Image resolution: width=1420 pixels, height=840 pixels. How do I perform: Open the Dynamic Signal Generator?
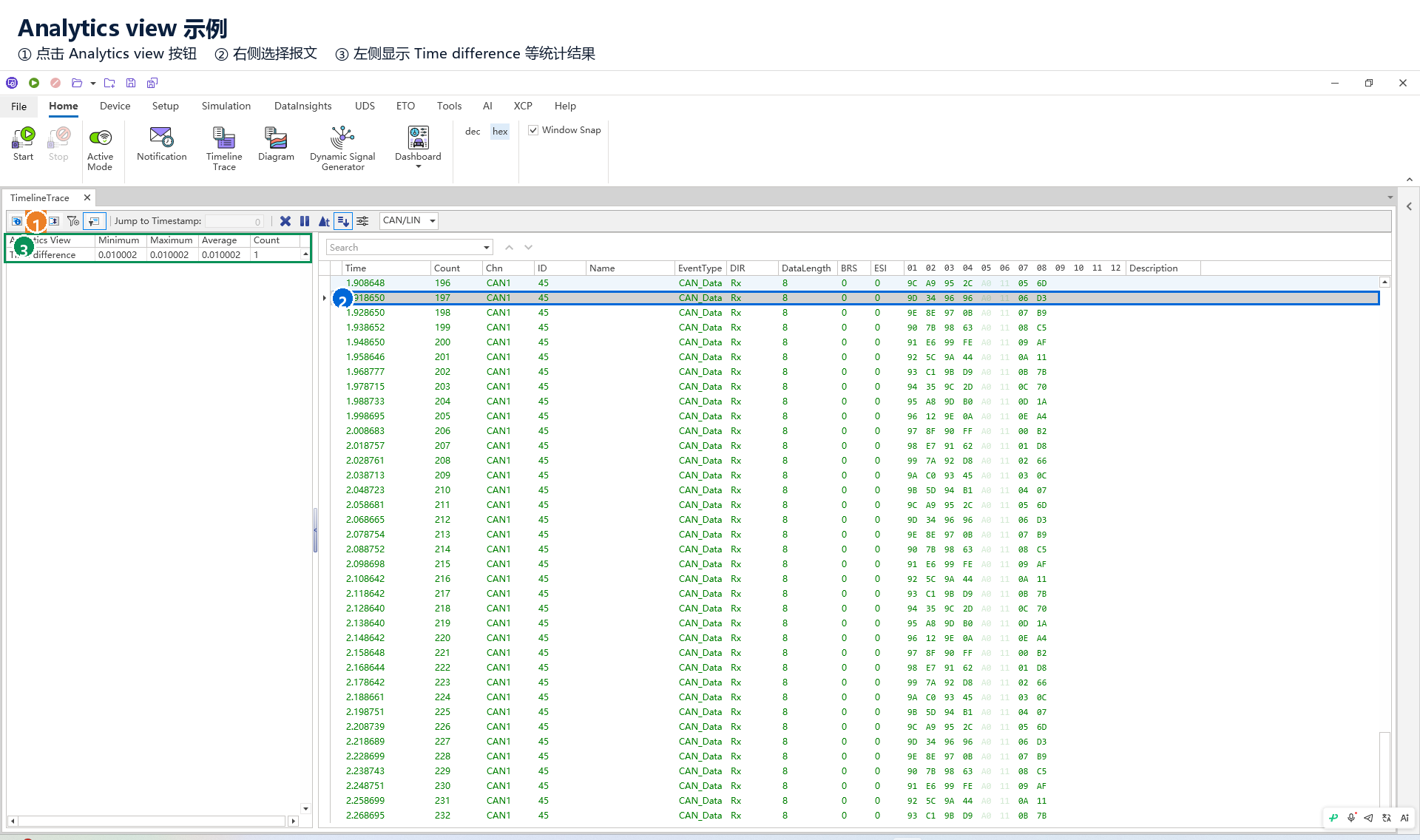coord(342,149)
